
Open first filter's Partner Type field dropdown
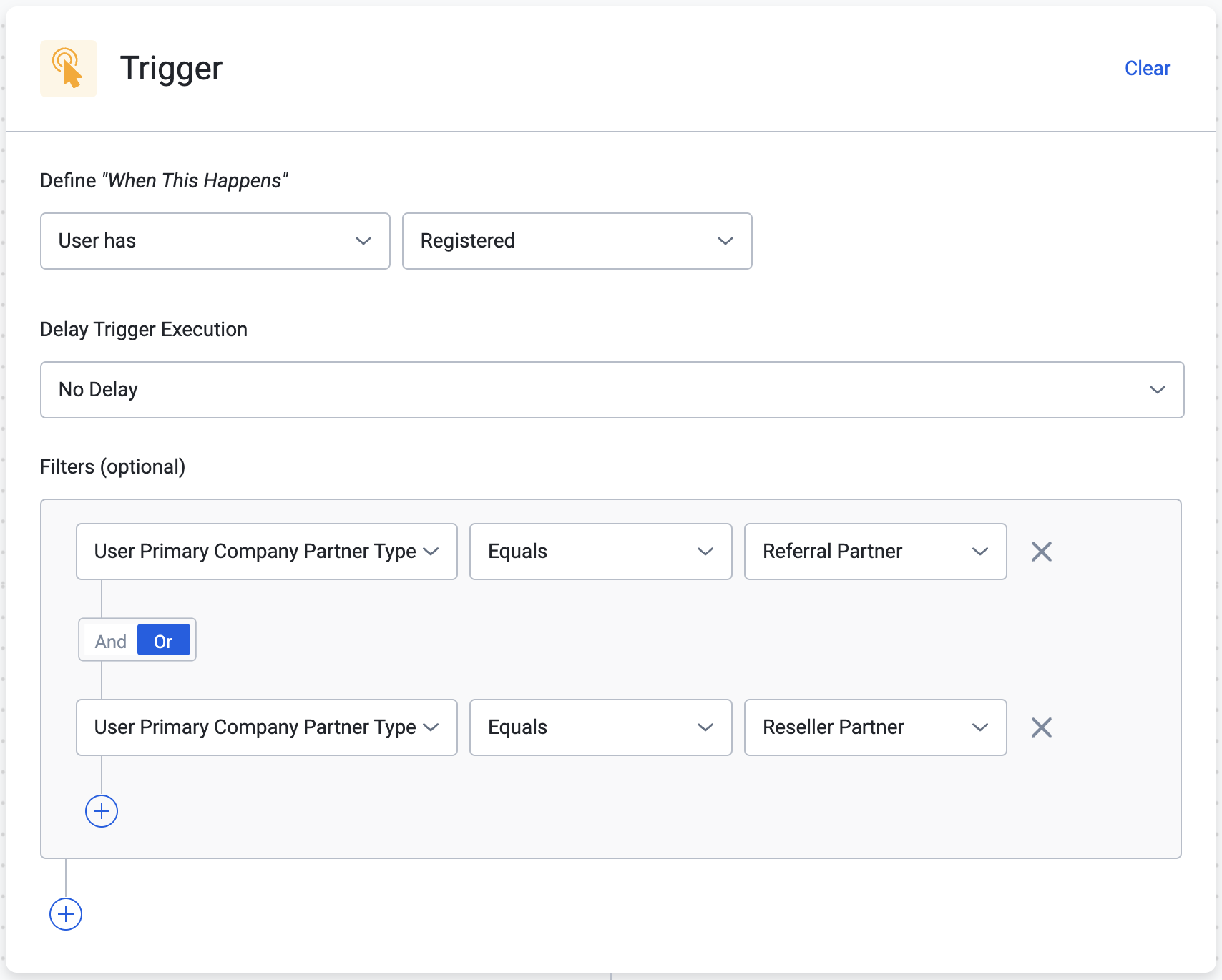click(267, 552)
